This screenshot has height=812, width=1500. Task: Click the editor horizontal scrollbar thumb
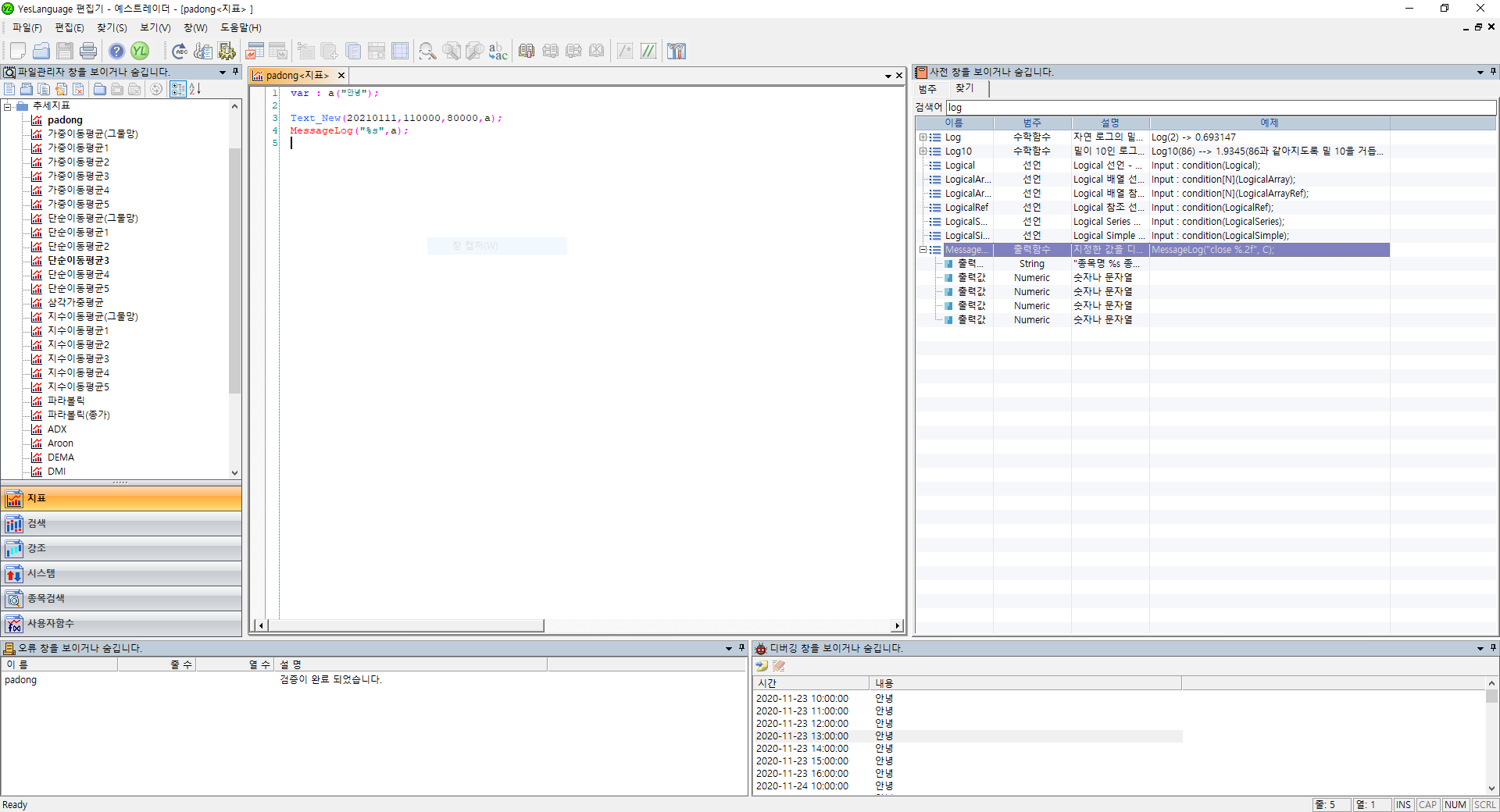[x=406, y=625]
